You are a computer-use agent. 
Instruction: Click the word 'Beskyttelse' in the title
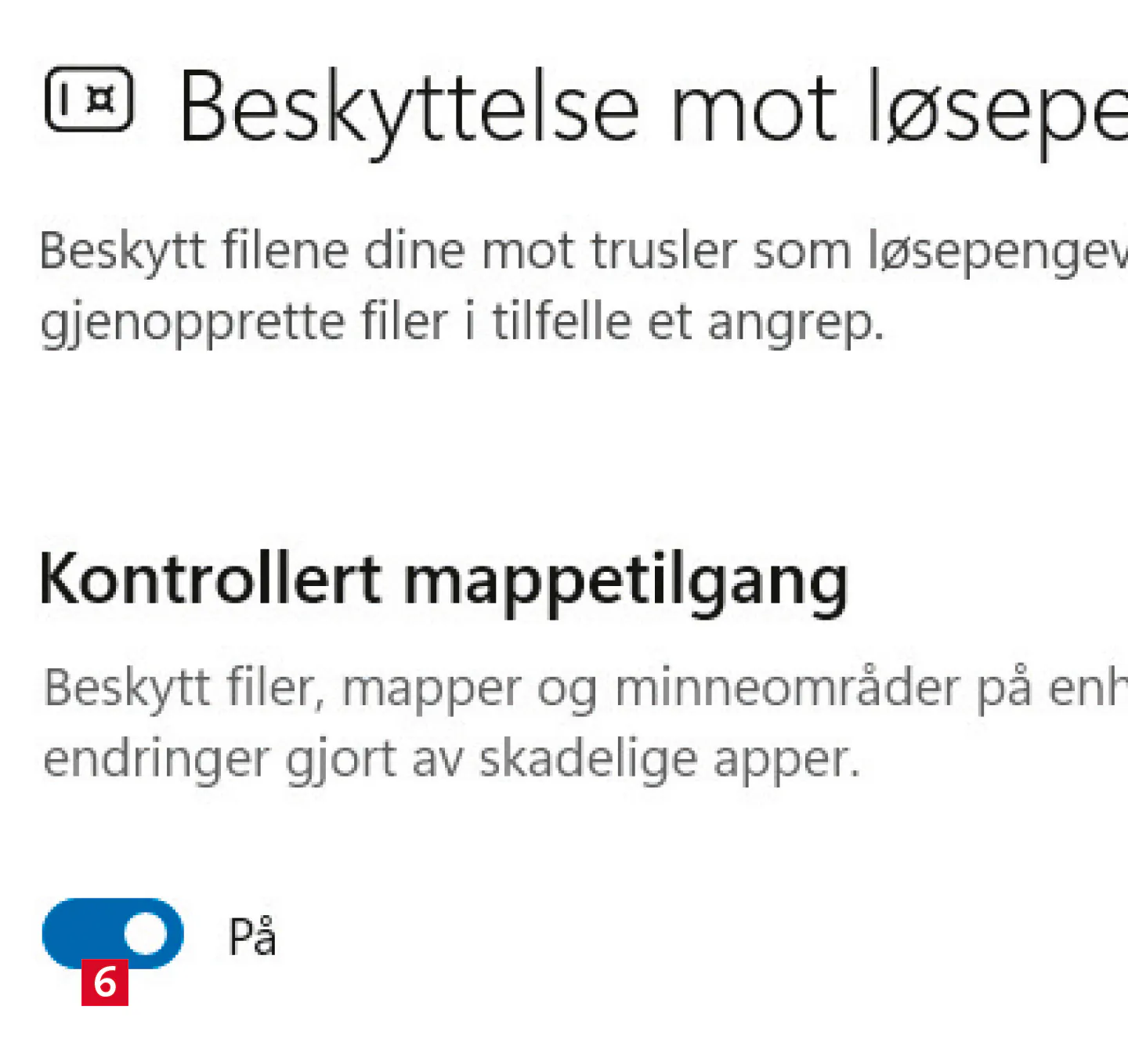tap(410, 108)
